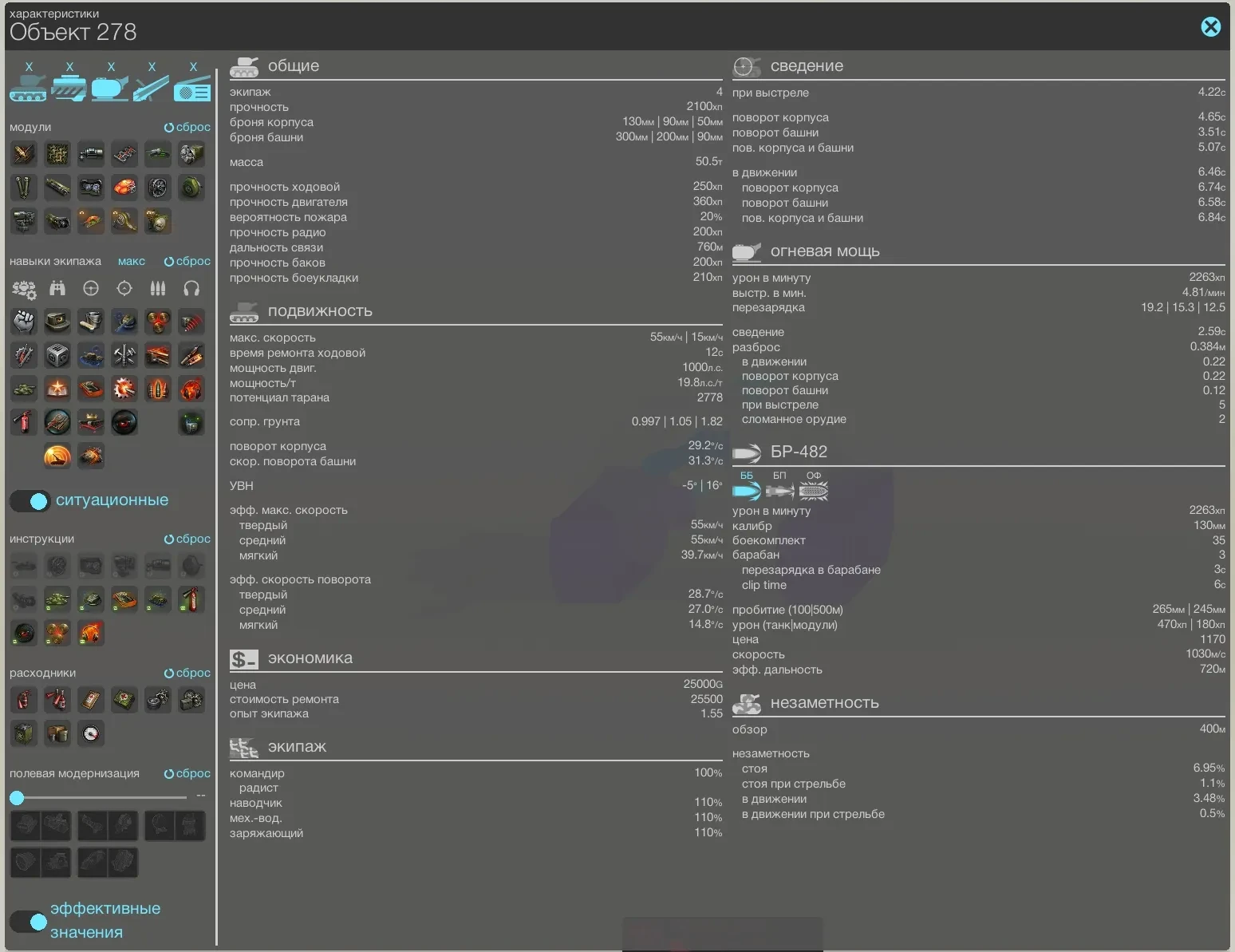
Task: Click the полевая модернизация slider handle
Action: [x=17, y=797]
